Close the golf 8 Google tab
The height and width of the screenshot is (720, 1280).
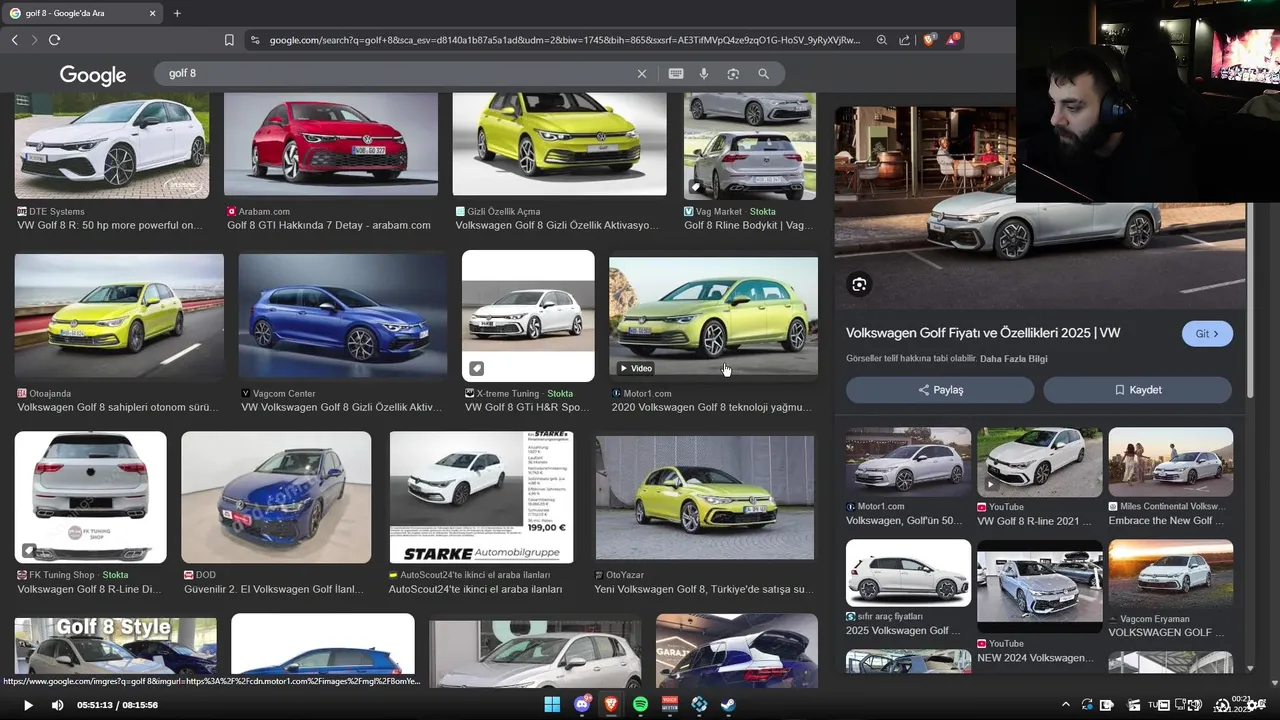point(152,13)
